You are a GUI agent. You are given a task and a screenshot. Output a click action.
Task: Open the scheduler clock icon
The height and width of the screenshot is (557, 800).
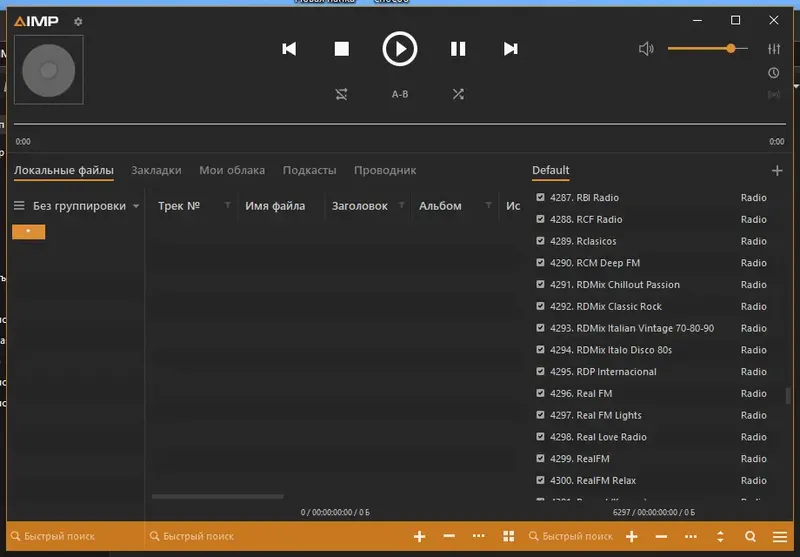pyautogui.click(x=774, y=73)
